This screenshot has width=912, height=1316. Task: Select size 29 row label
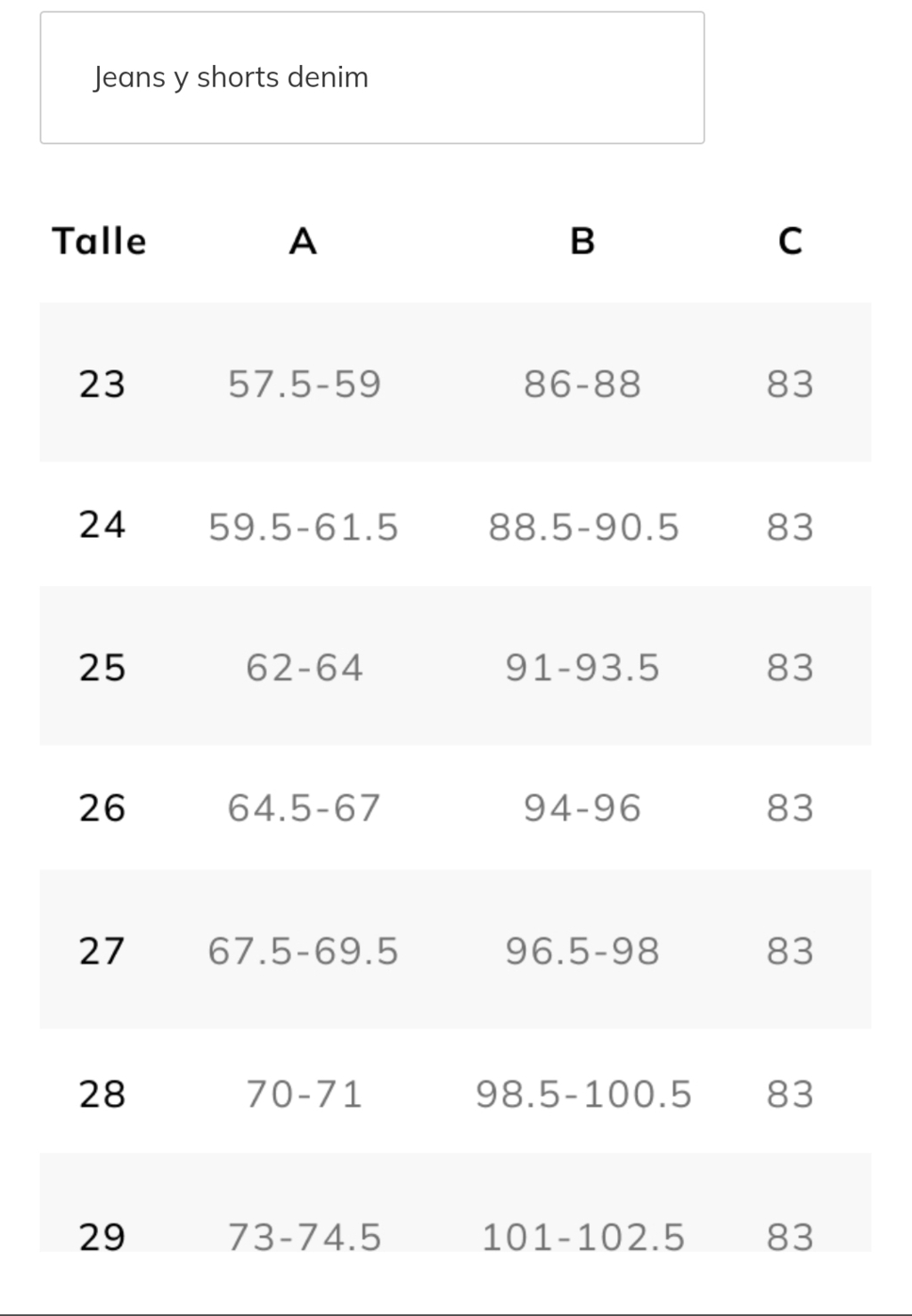point(102,1236)
